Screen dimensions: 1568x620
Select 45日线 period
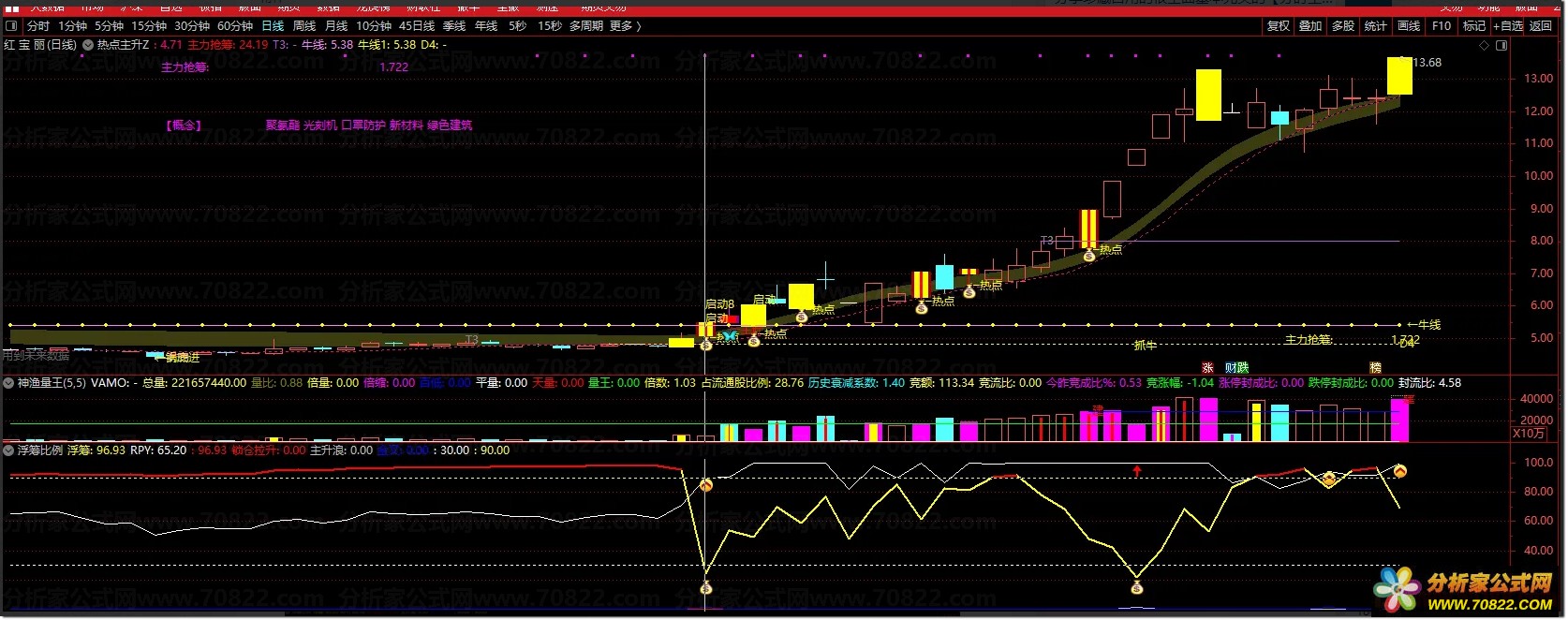(x=417, y=26)
